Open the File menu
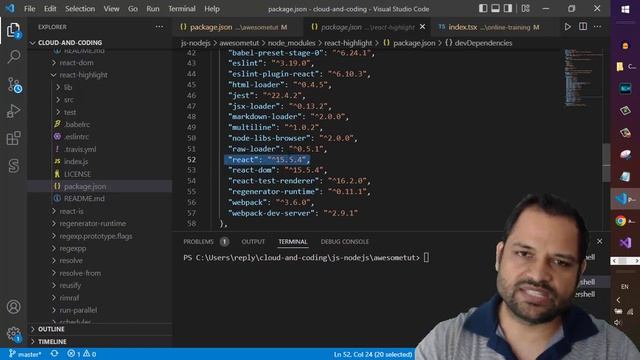 coord(29,9)
